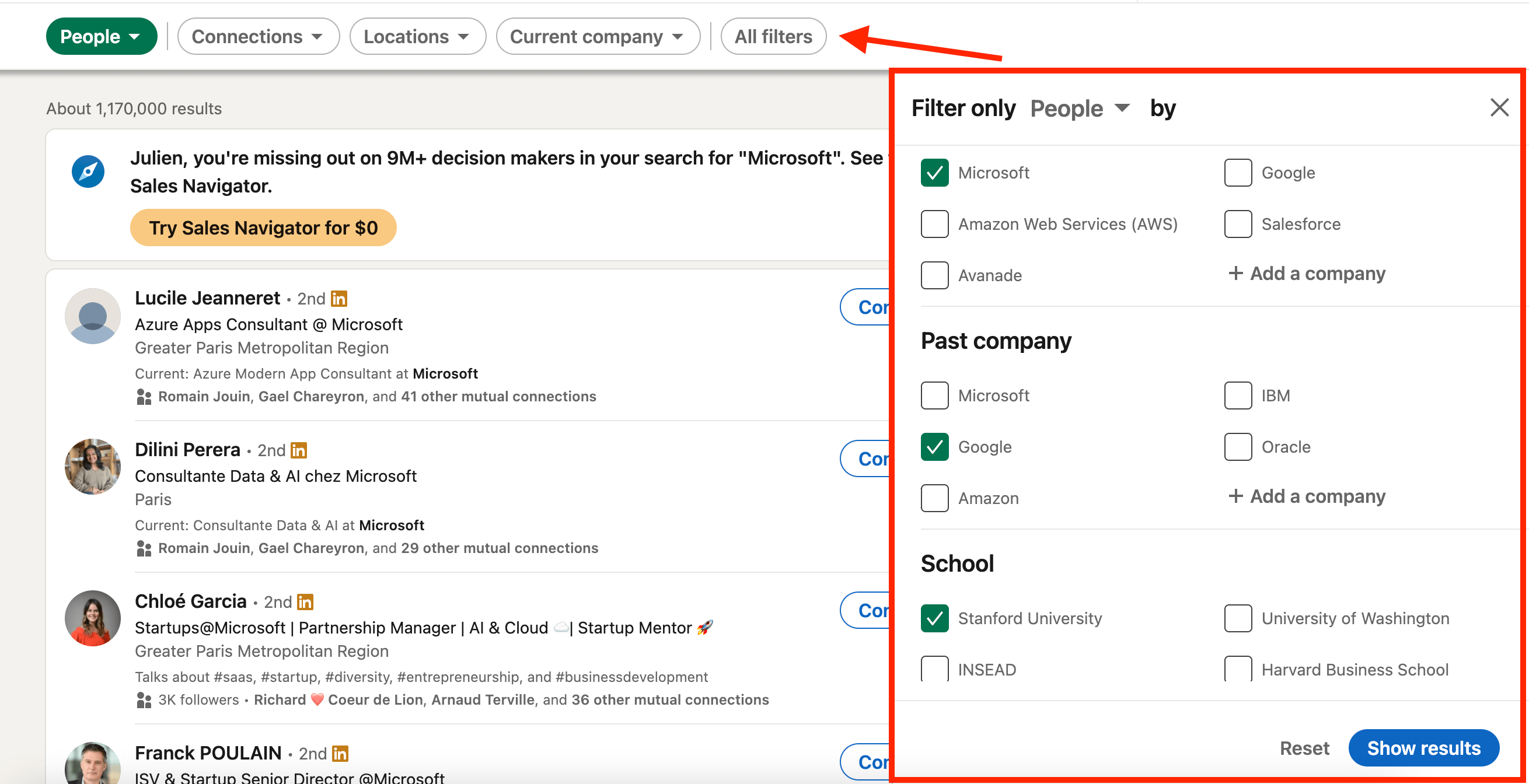Select the Salesforce checkbox
This screenshot has height=784, width=1529.
pyautogui.click(x=1238, y=225)
